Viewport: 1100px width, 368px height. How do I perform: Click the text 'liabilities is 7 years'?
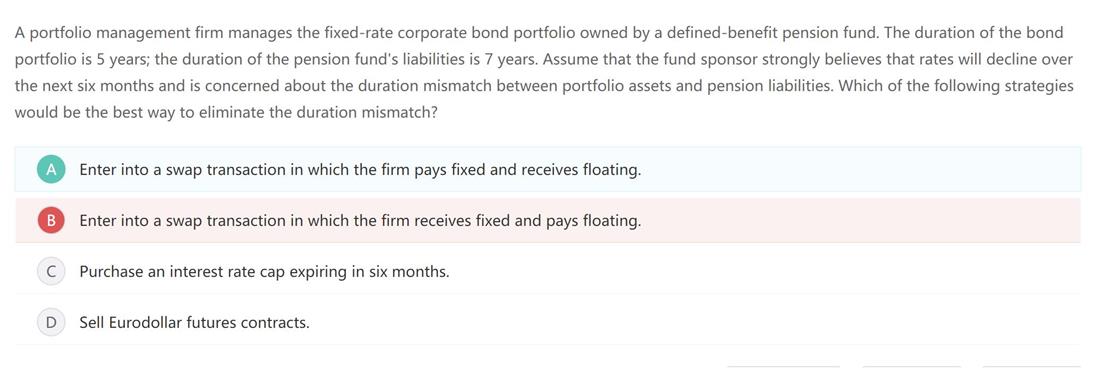tap(467, 59)
